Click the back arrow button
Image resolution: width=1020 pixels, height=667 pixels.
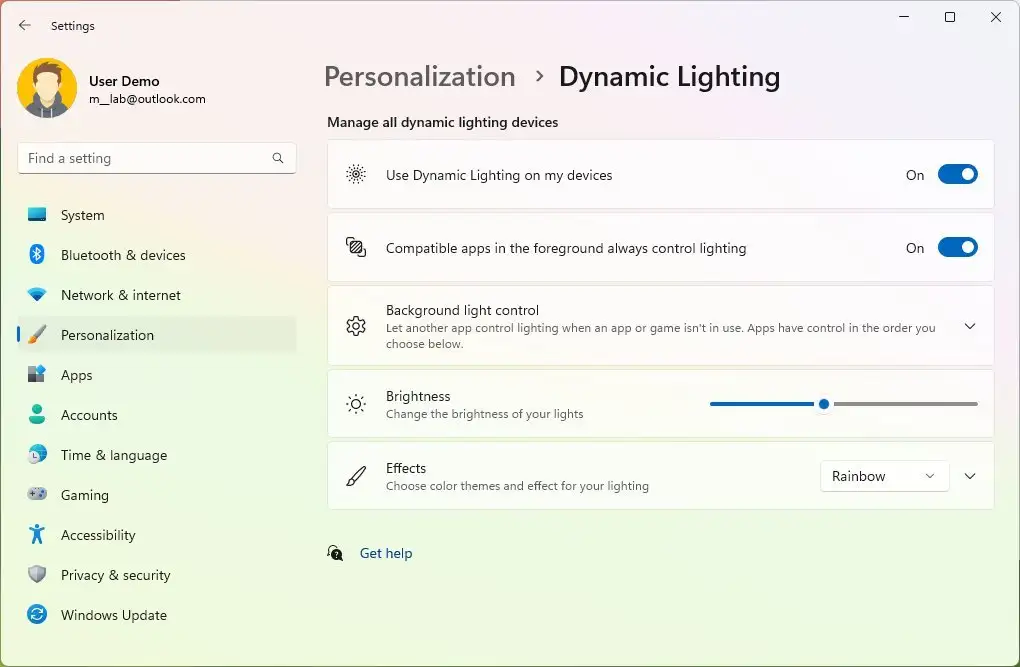(x=24, y=25)
